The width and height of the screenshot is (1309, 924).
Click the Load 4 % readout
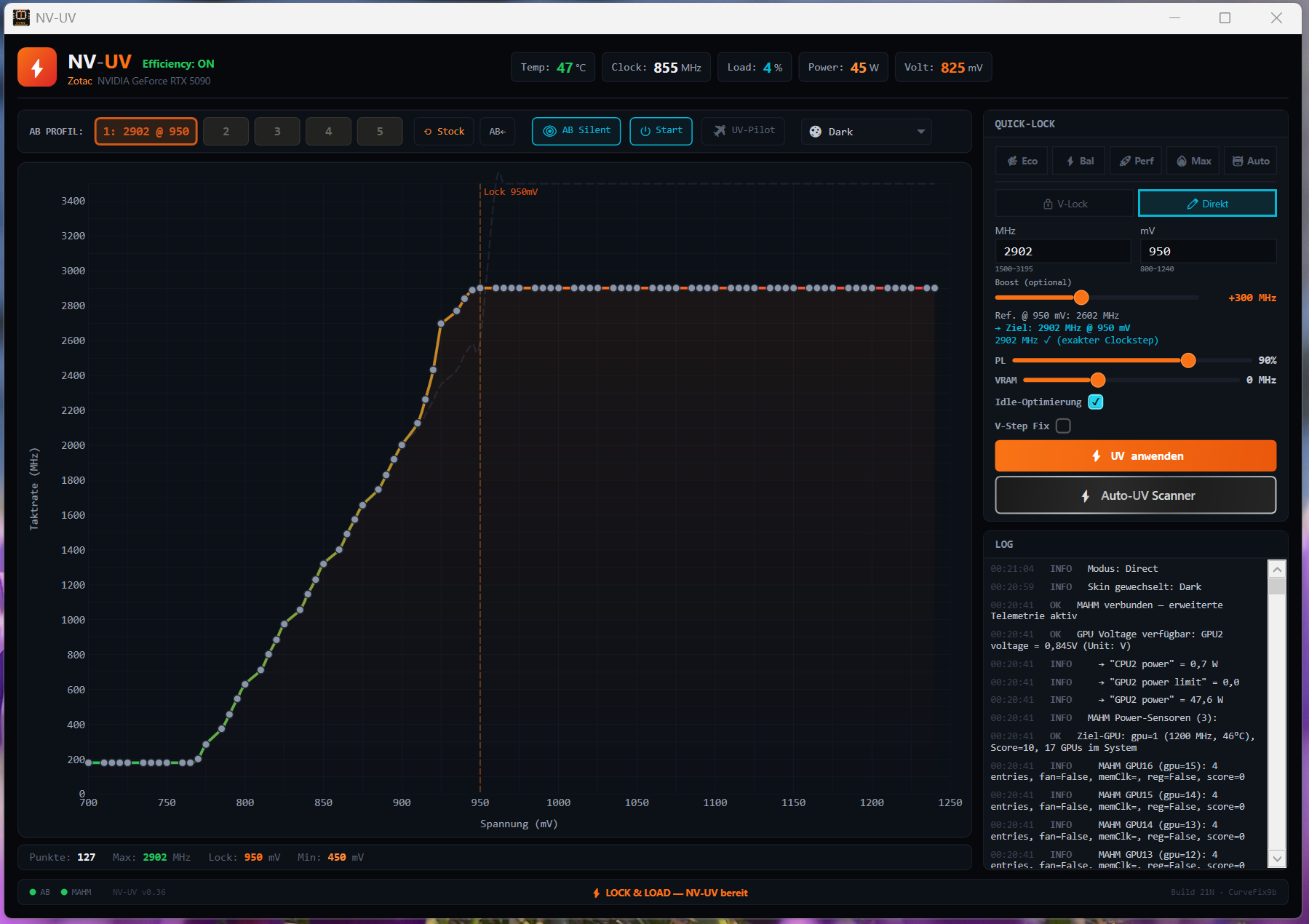pyautogui.click(x=755, y=68)
